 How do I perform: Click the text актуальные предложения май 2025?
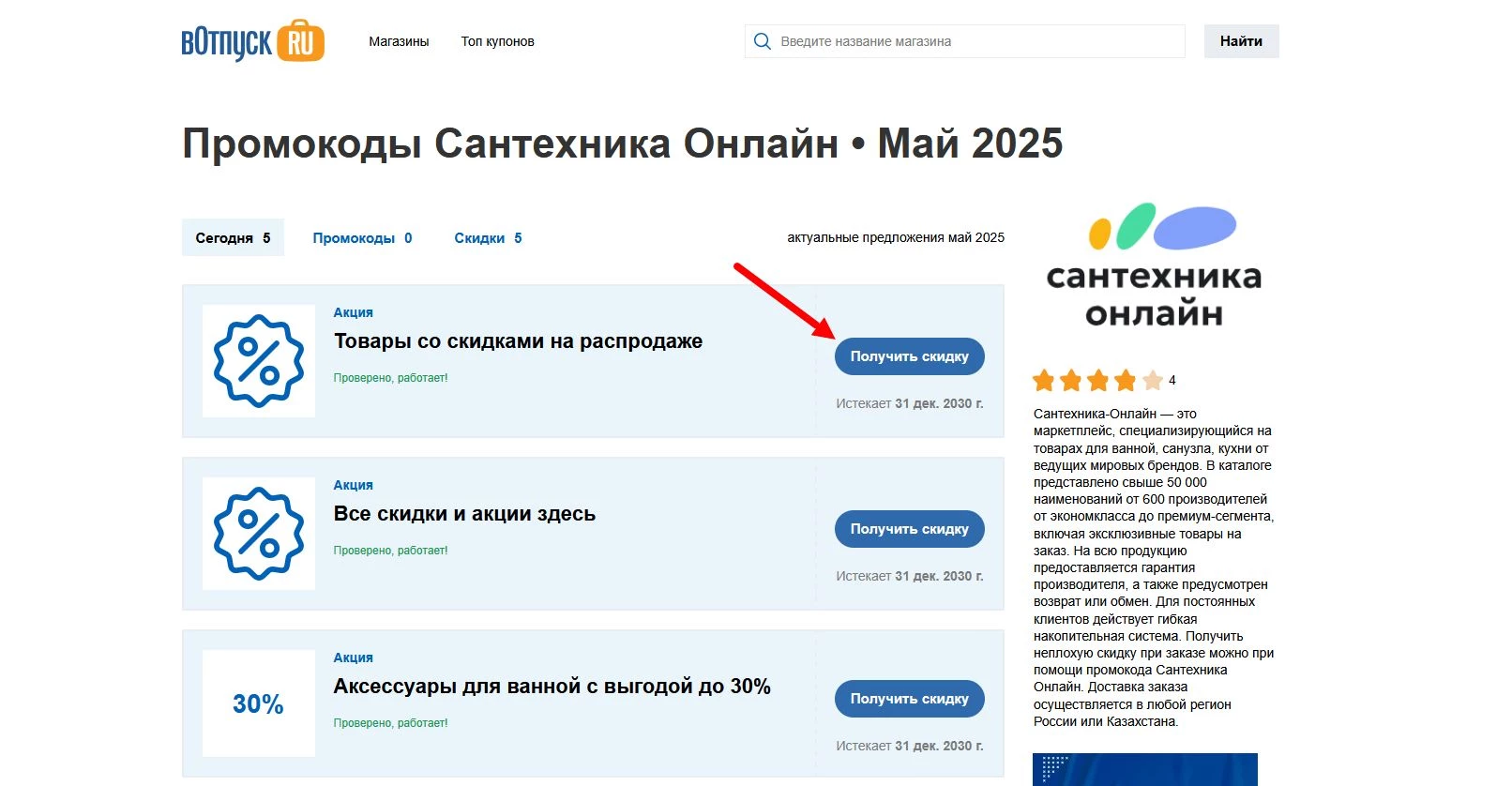point(896,237)
